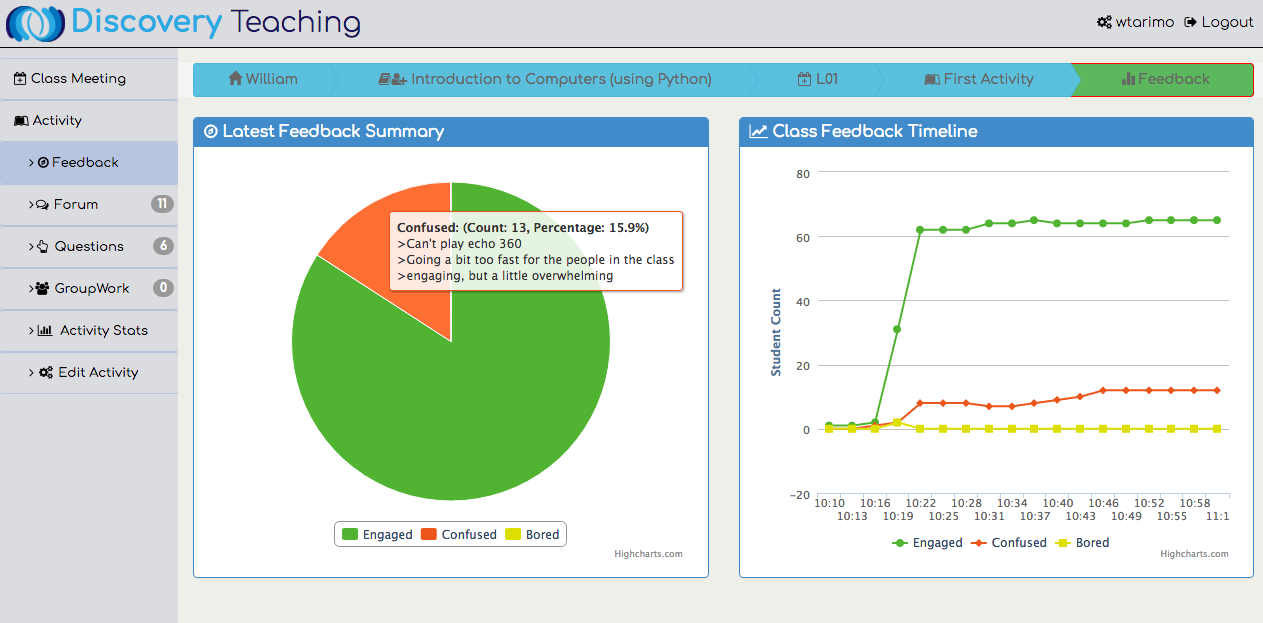Toggle Confused series in pie chart legend
This screenshot has width=1263, height=623.
coord(458,535)
